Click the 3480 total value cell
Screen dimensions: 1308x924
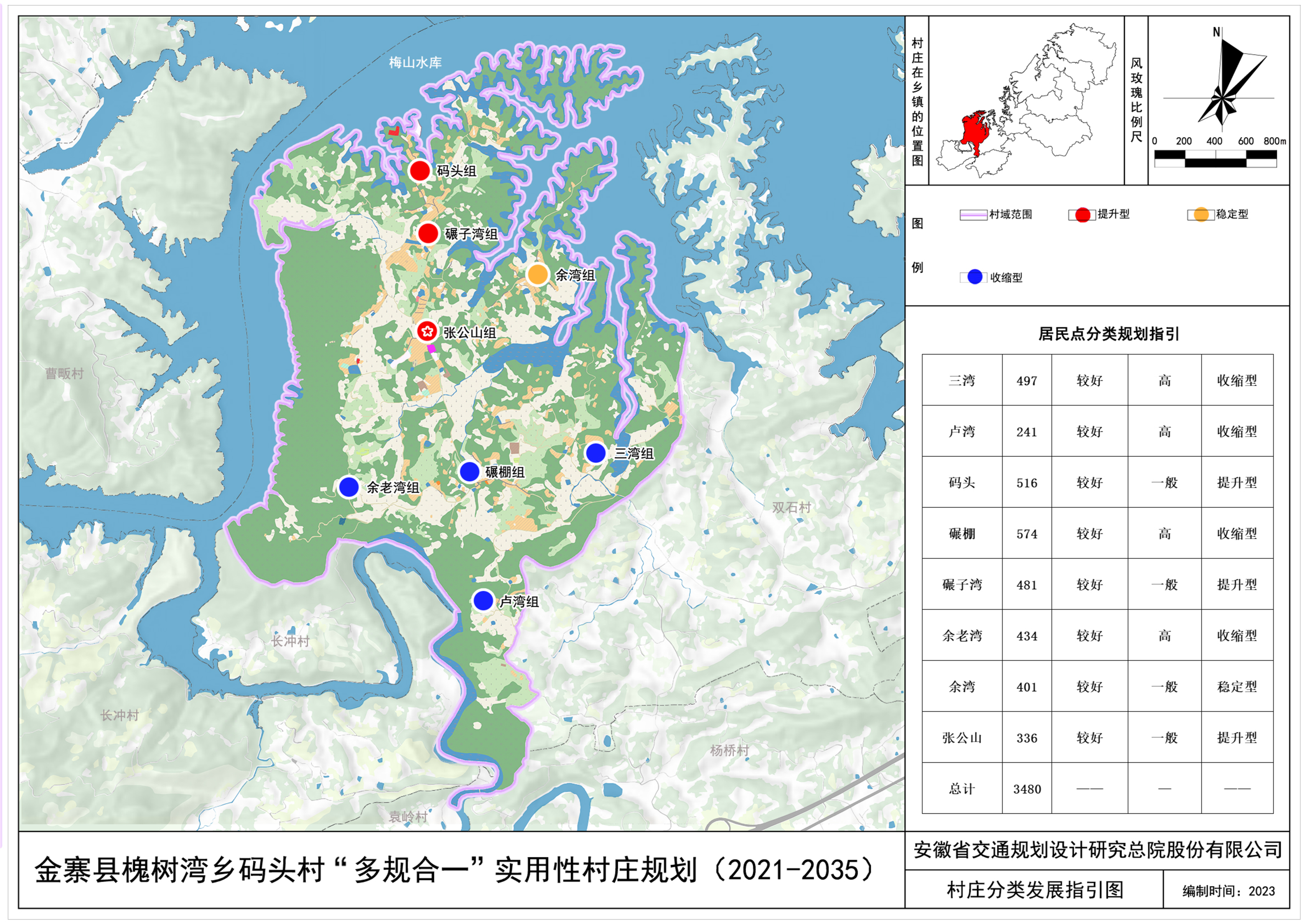coord(1026,789)
